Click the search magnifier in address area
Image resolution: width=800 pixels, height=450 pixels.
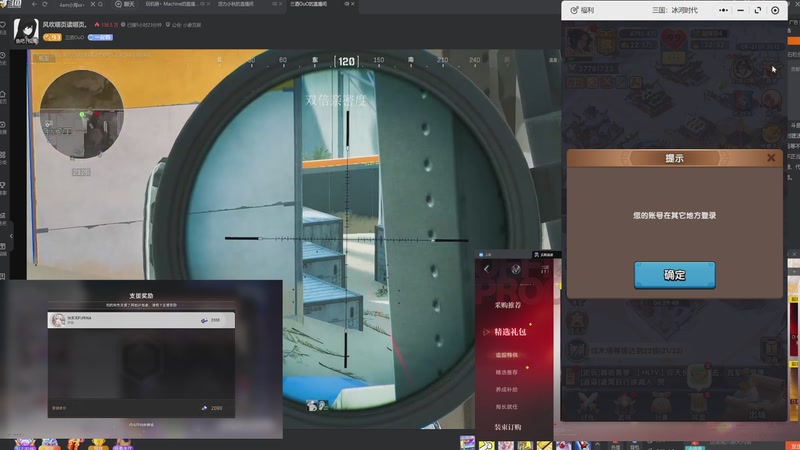point(101,4)
